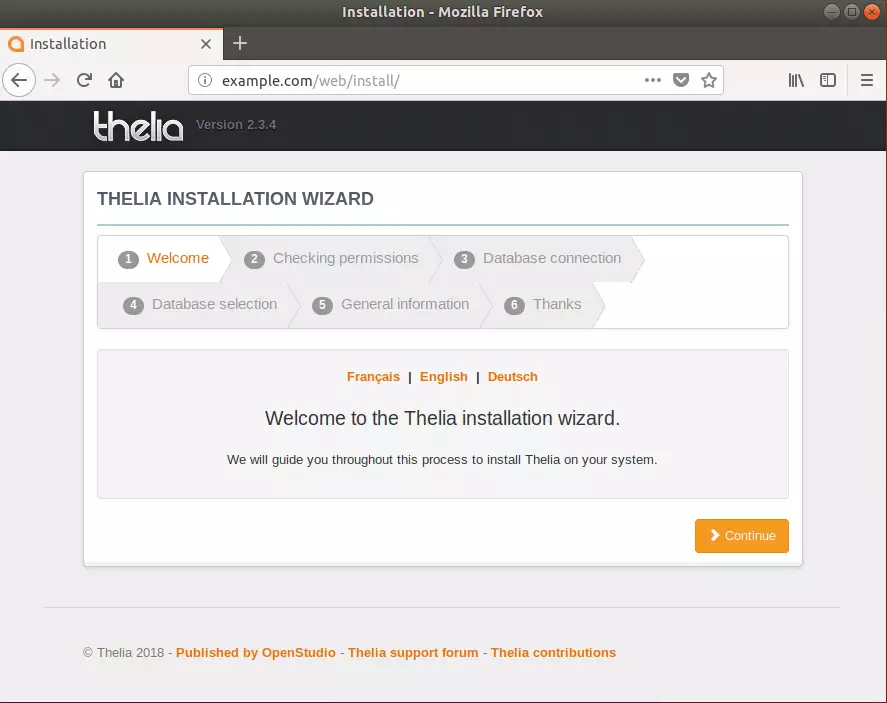Image resolution: width=887 pixels, height=703 pixels.
Task: Switch language to Français
Action: point(373,377)
